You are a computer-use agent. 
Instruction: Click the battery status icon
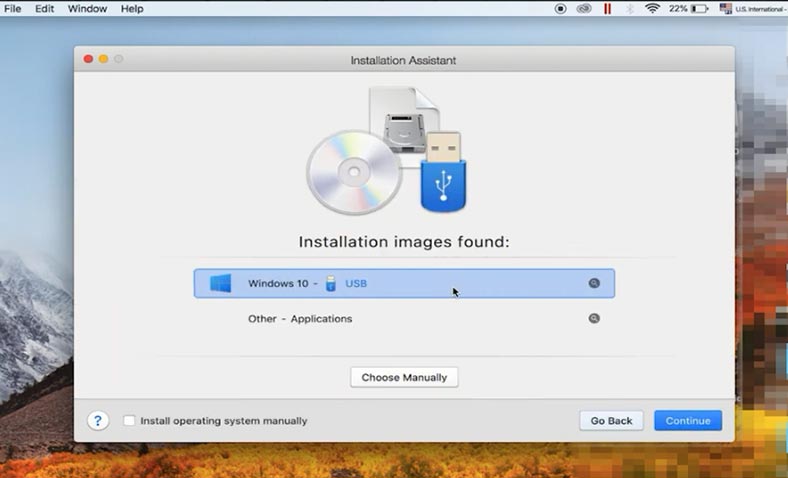point(699,9)
